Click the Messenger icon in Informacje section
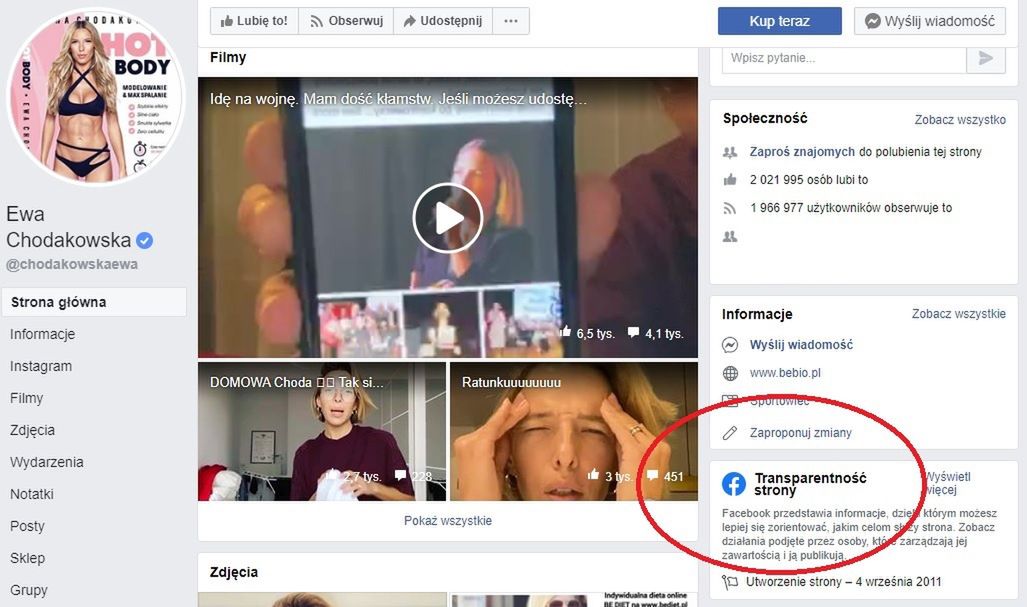1027x607 pixels. pyautogui.click(x=730, y=345)
